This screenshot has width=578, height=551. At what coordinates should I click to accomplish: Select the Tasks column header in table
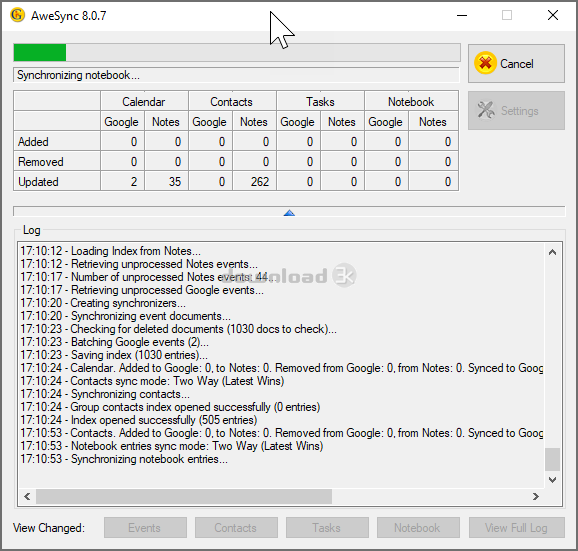[320, 101]
